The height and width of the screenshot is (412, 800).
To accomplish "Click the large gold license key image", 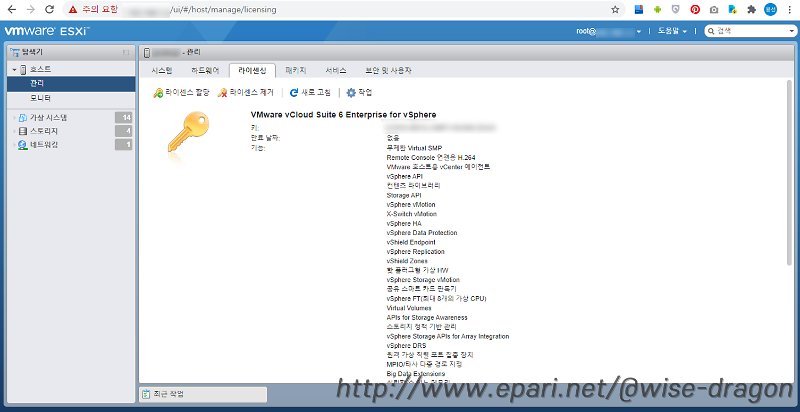I will [188, 133].
